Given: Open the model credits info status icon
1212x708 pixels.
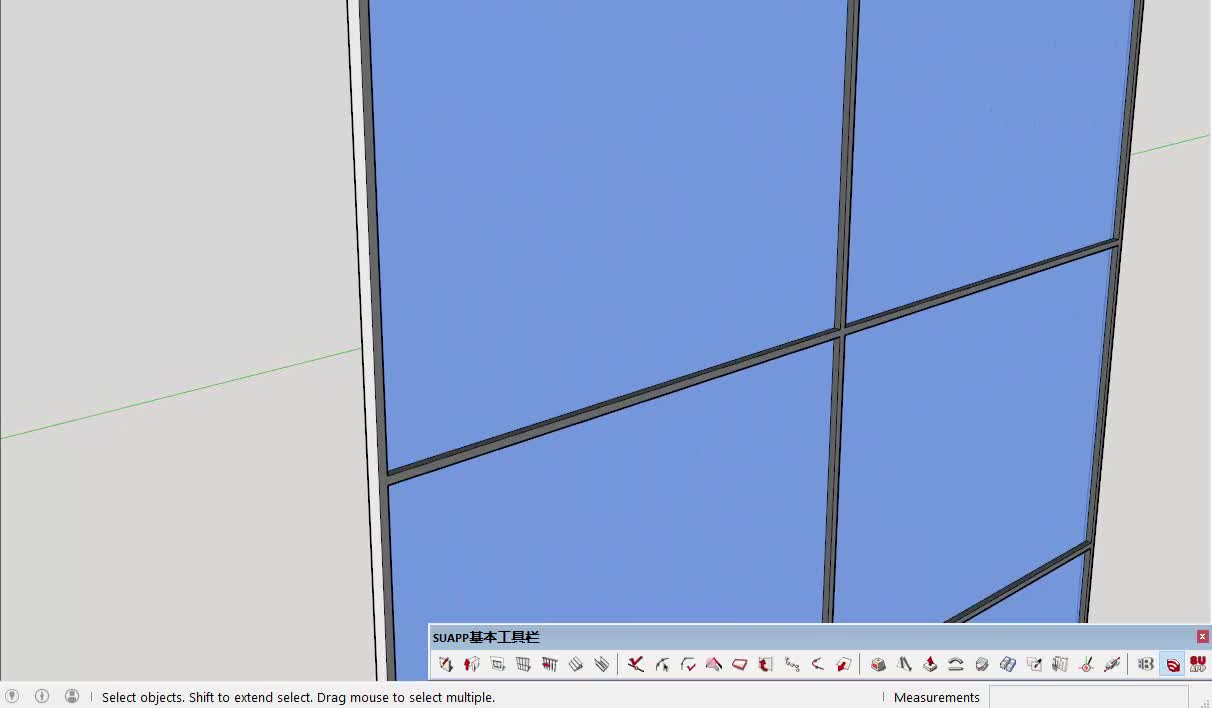Looking at the screenshot, I should [42, 696].
